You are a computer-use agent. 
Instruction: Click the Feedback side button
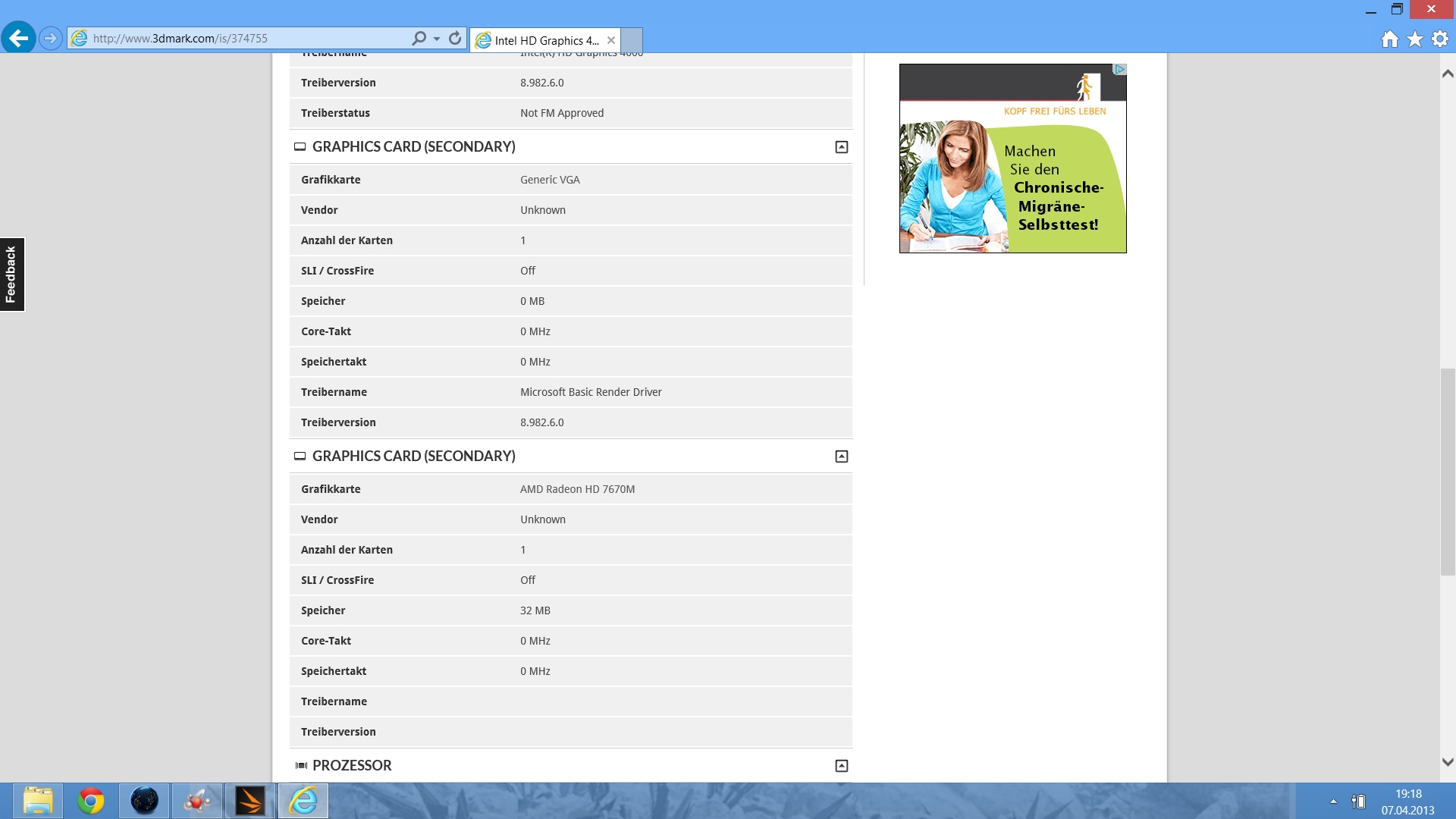(11, 275)
